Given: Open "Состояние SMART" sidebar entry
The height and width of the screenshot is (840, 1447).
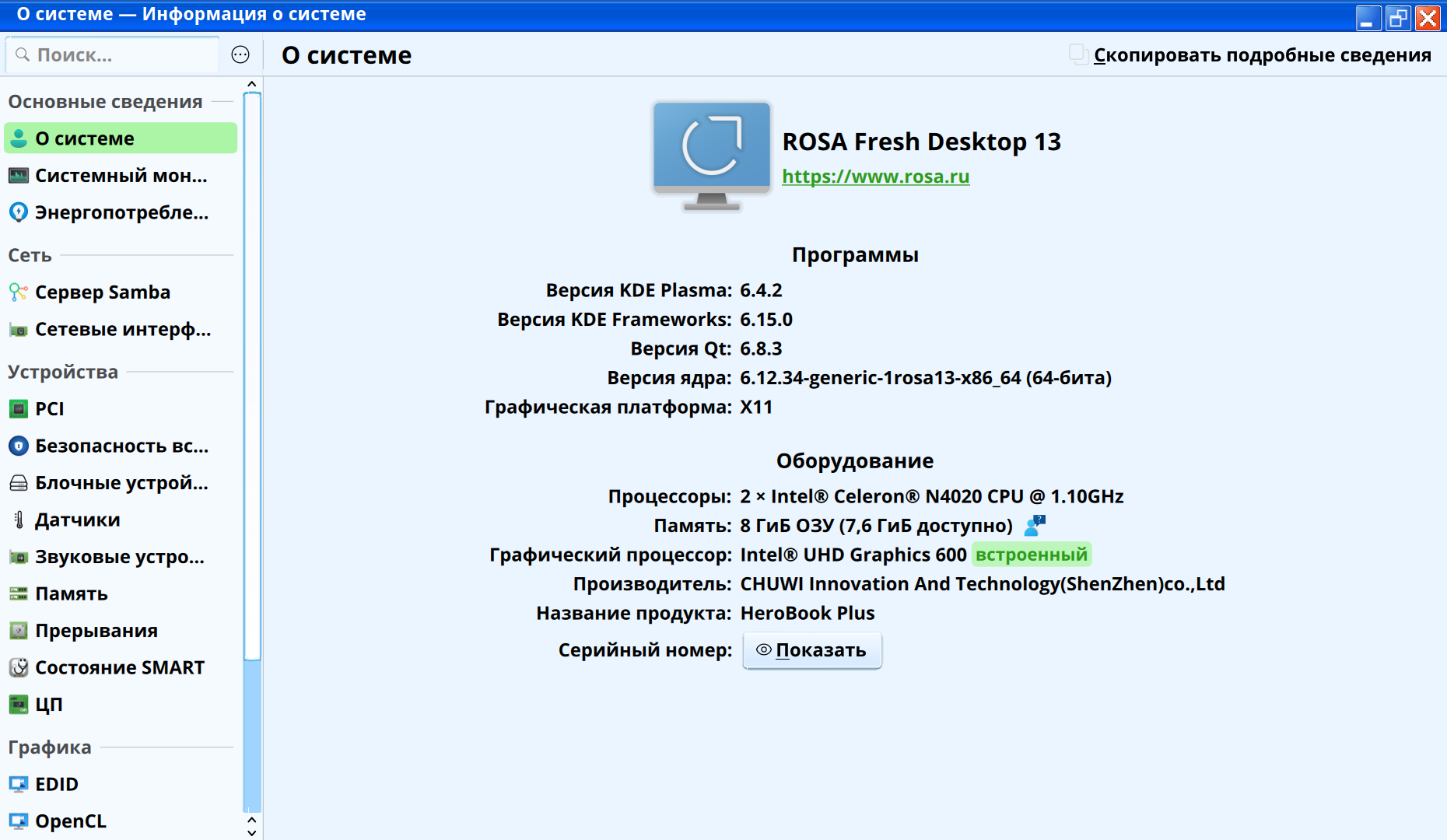Looking at the screenshot, I should click(121, 667).
